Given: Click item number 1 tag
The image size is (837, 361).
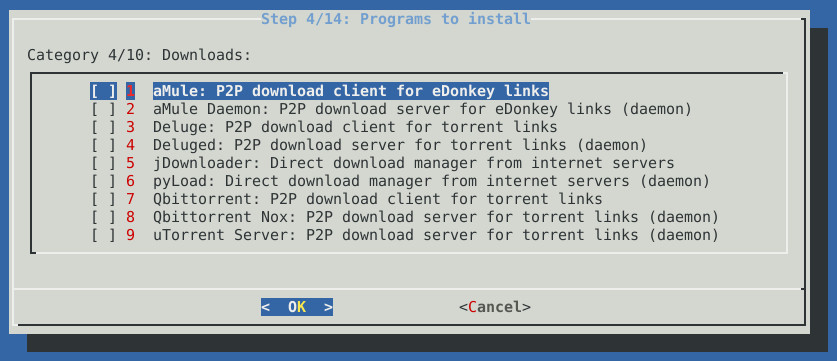Looking at the screenshot, I should [x=130, y=91].
